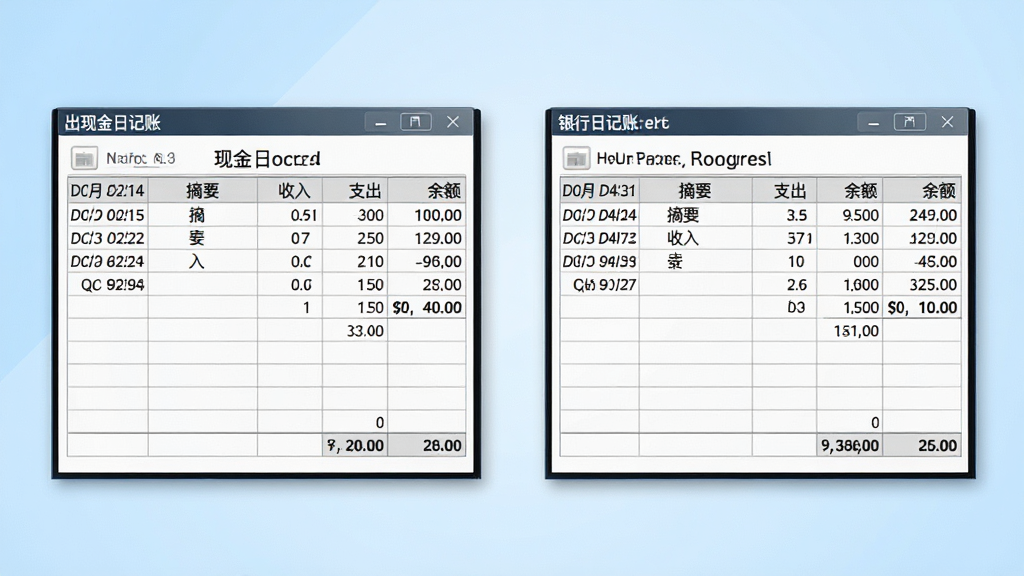This screenshot has width=1024, height=576.
Task: Select the '25.00' total cell
Action: click(x=922, y=445)
